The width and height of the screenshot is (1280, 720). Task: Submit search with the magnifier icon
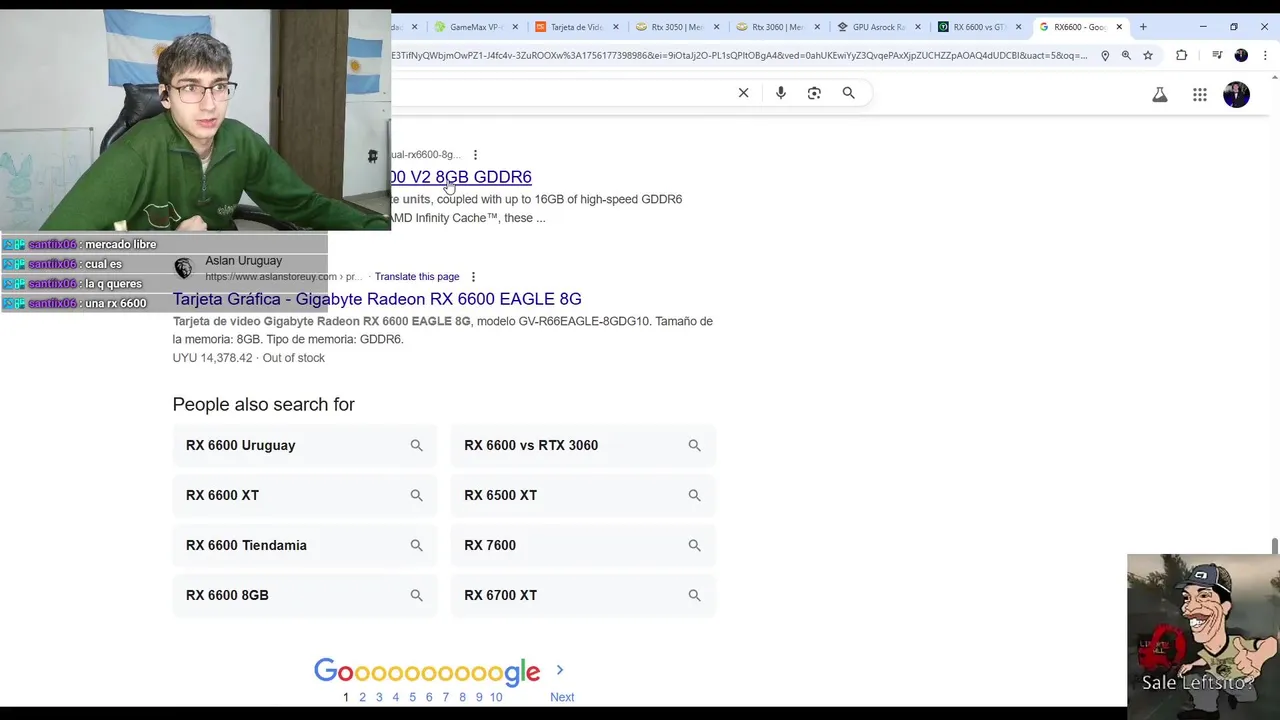(x=848, y=93)
